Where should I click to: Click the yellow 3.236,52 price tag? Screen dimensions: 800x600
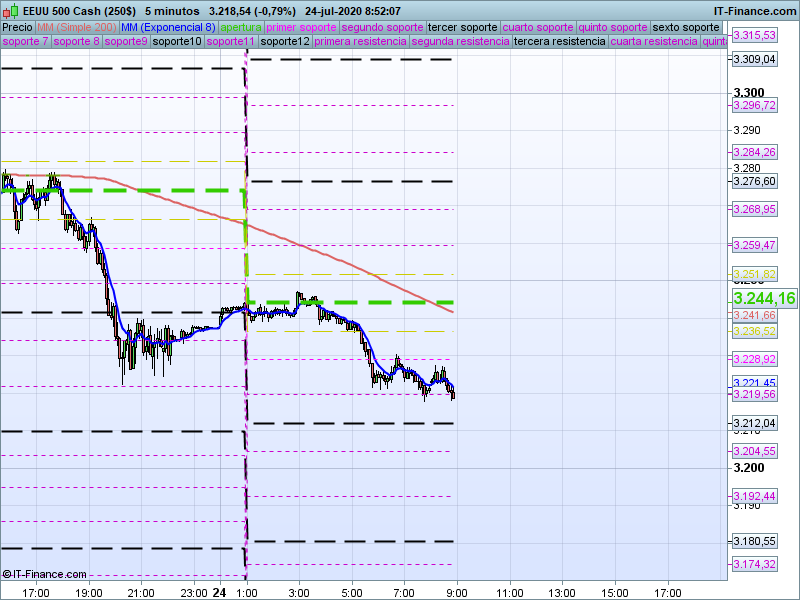tap(755, 332)
